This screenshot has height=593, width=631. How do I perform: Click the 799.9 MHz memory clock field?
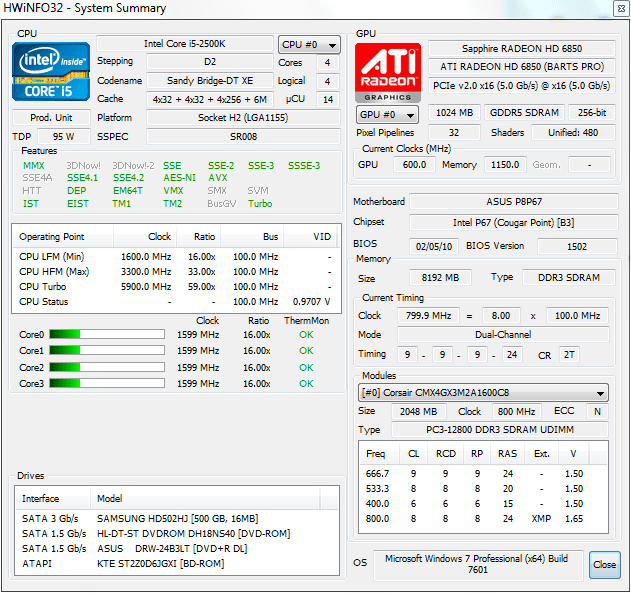click(x=428, y=315)
